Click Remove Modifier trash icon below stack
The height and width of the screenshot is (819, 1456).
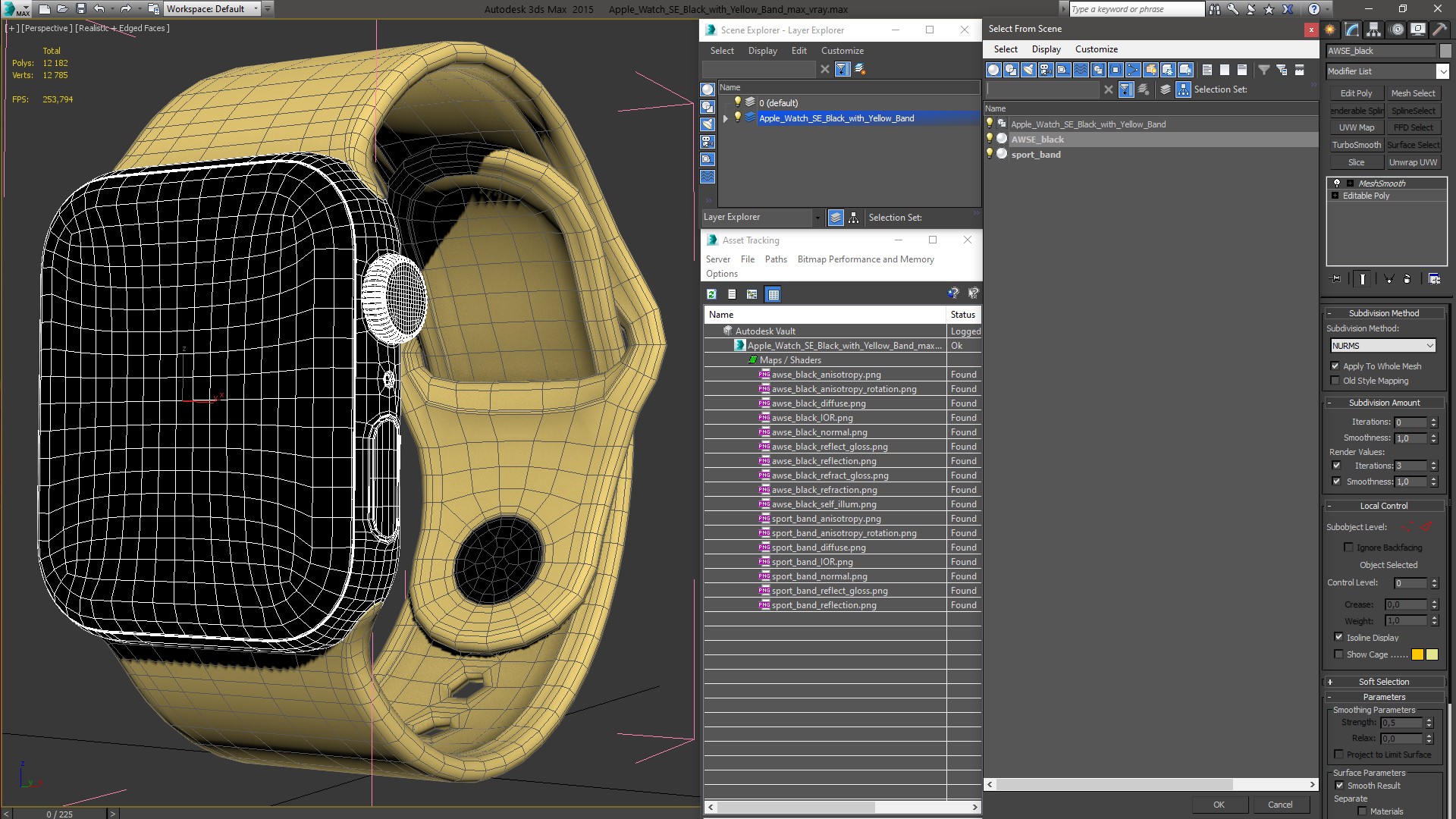pos(1407,279)
